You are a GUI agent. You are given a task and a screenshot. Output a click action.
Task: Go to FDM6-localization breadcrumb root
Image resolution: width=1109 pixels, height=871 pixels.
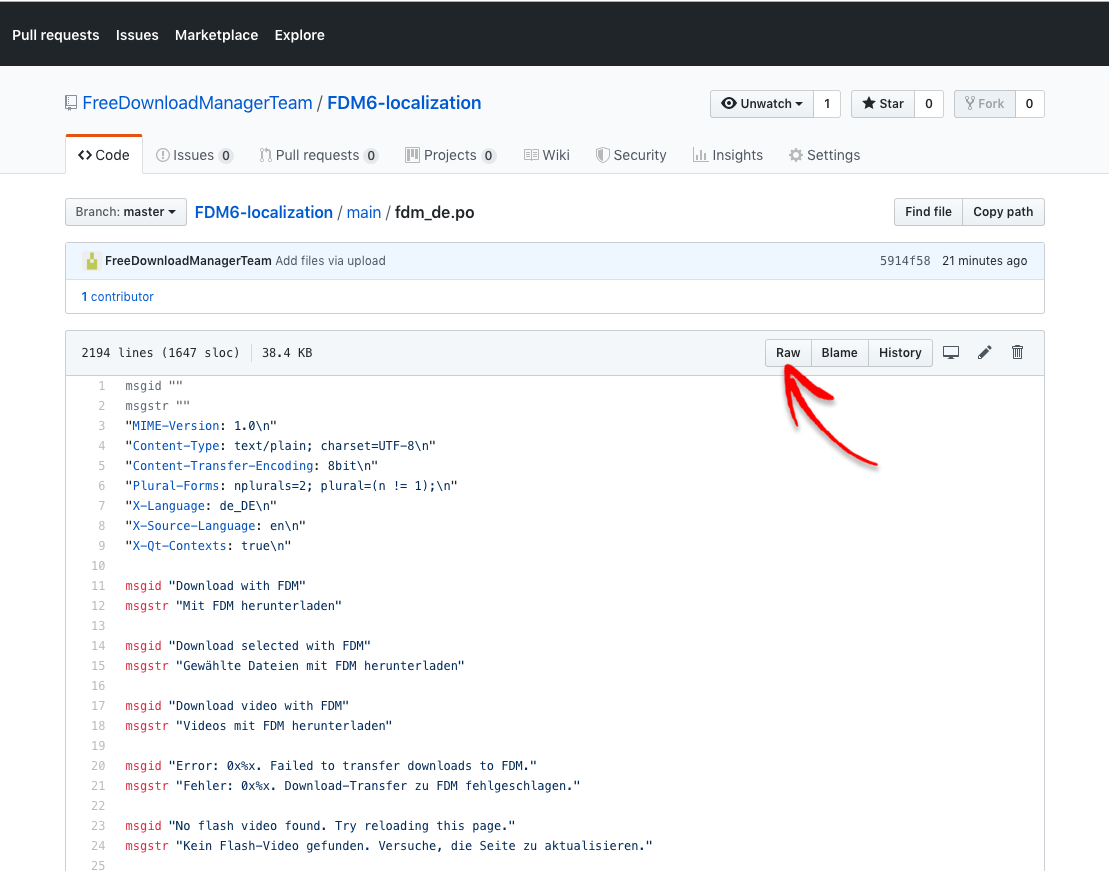(264, 212)
